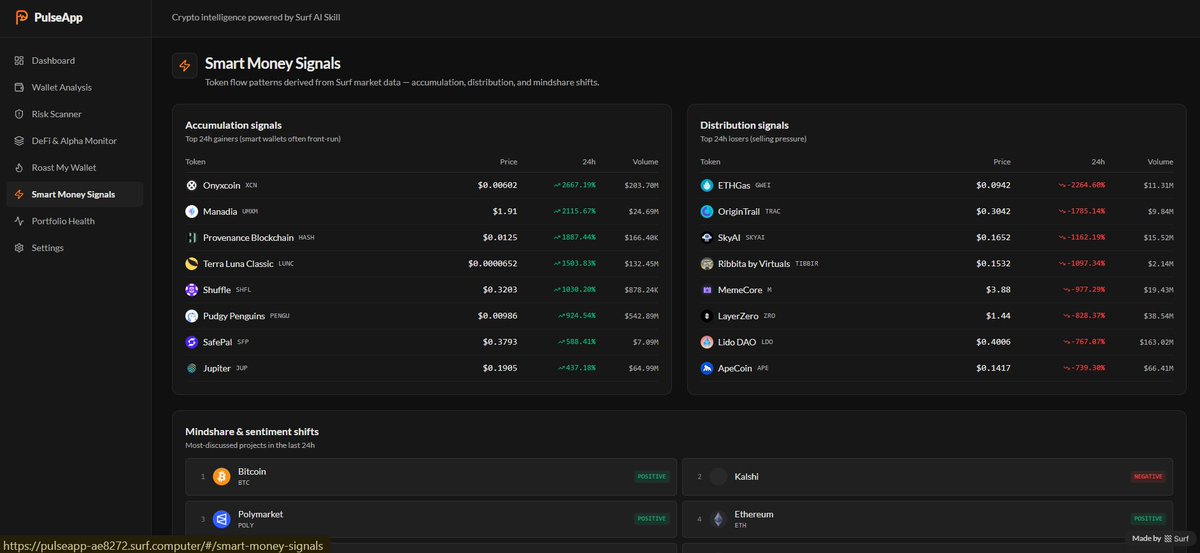
Task: Select Smart Money Signals menu item
Action: [75, 194]
